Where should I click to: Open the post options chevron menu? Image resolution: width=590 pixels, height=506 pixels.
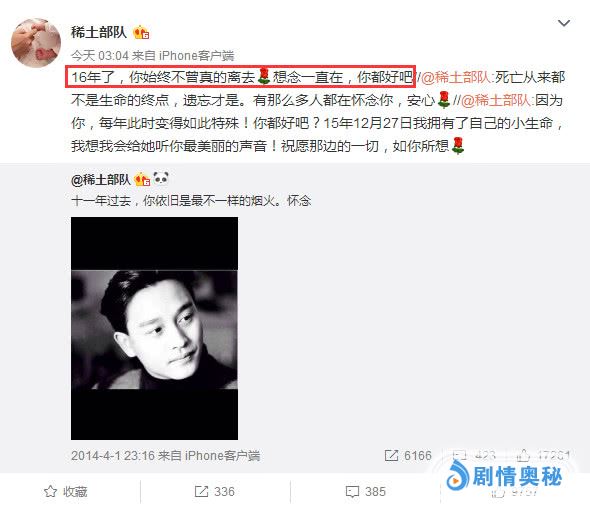[x=563, y=23]
